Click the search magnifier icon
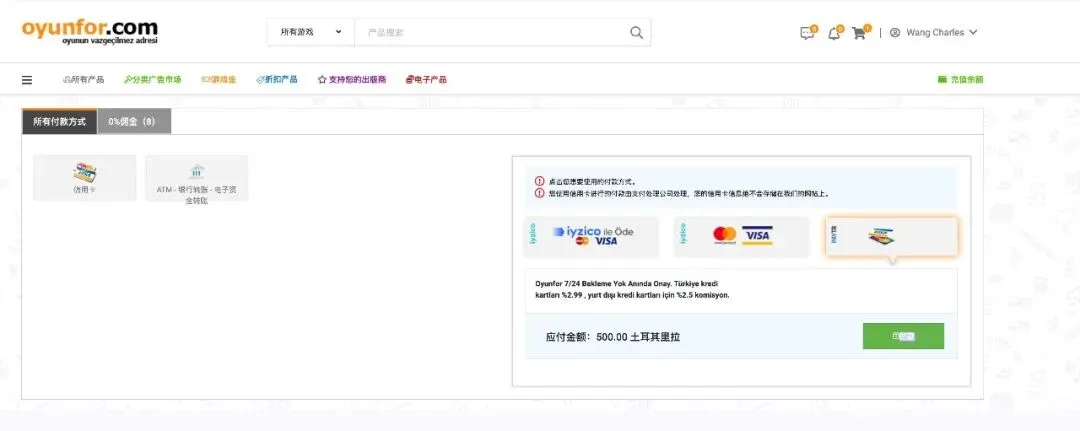 pos(636,32)
